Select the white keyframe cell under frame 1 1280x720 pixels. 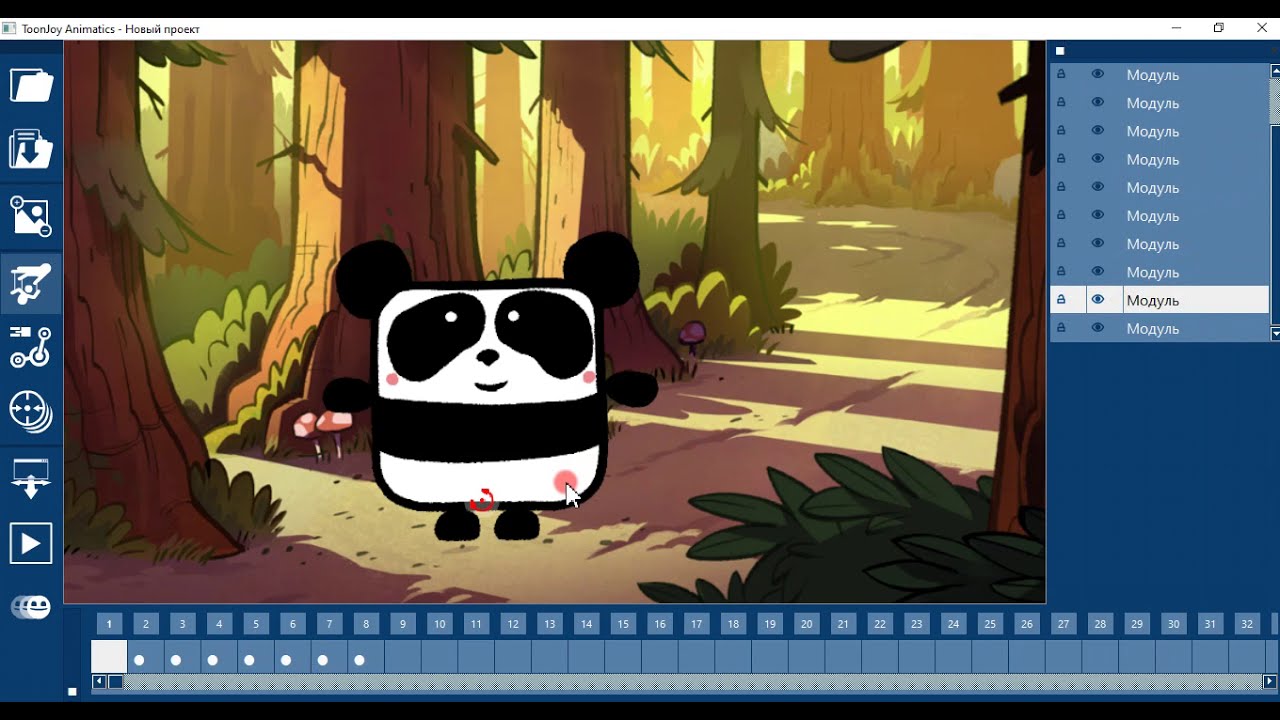point(109,657)
